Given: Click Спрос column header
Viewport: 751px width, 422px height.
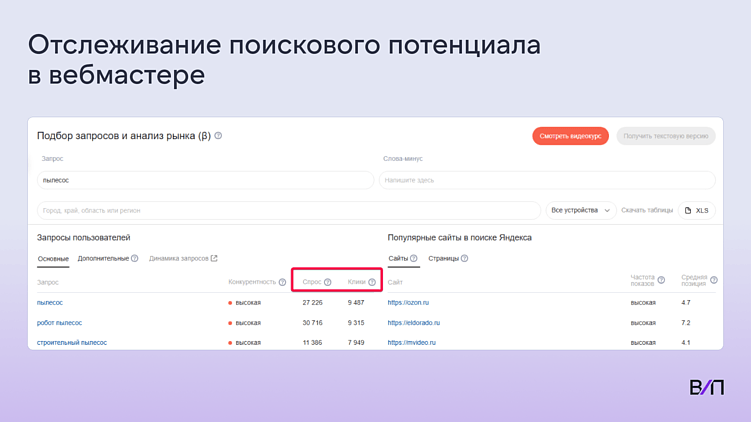Looking at the screenshot, I should [312, 282].
